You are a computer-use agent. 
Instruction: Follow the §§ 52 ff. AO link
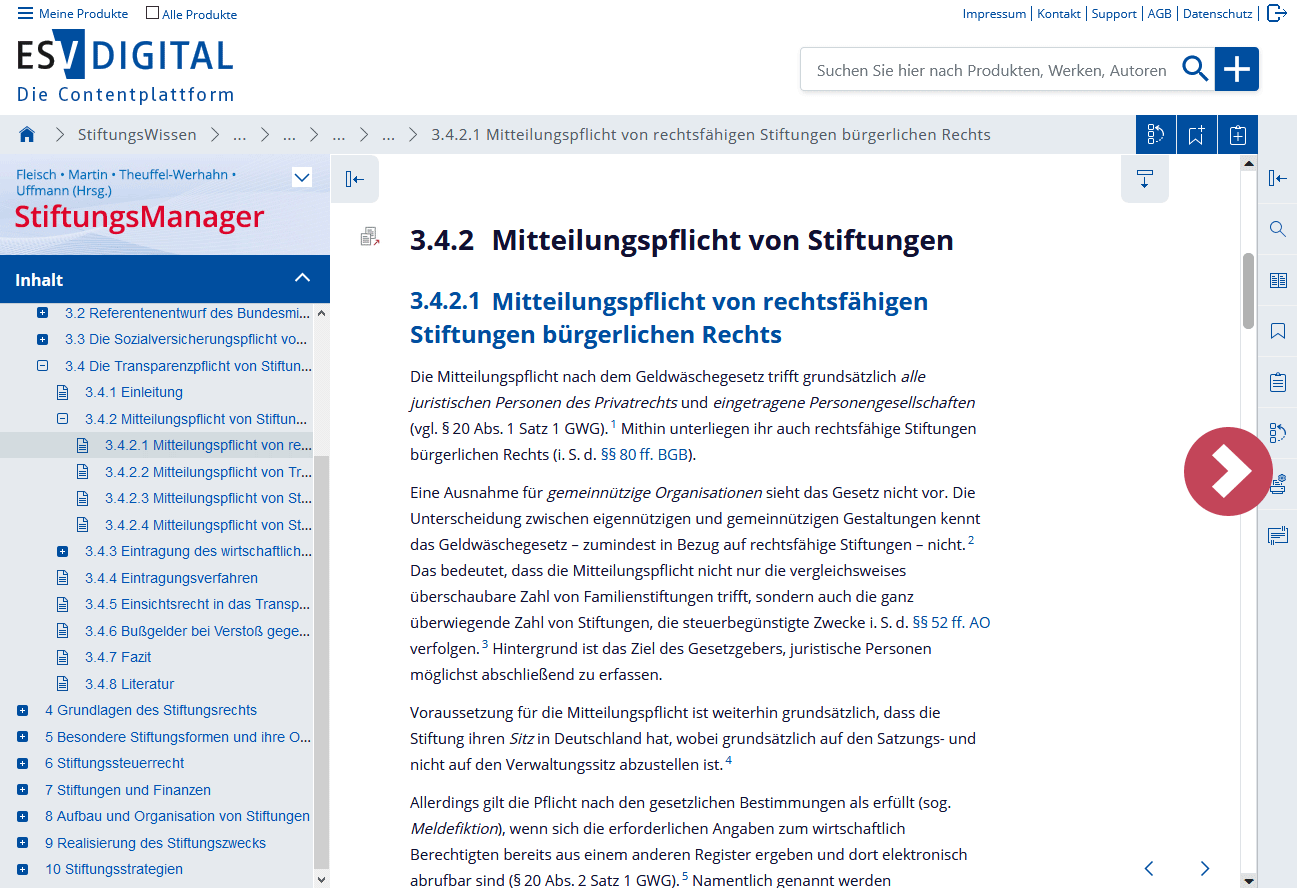(x=951, y=622)
